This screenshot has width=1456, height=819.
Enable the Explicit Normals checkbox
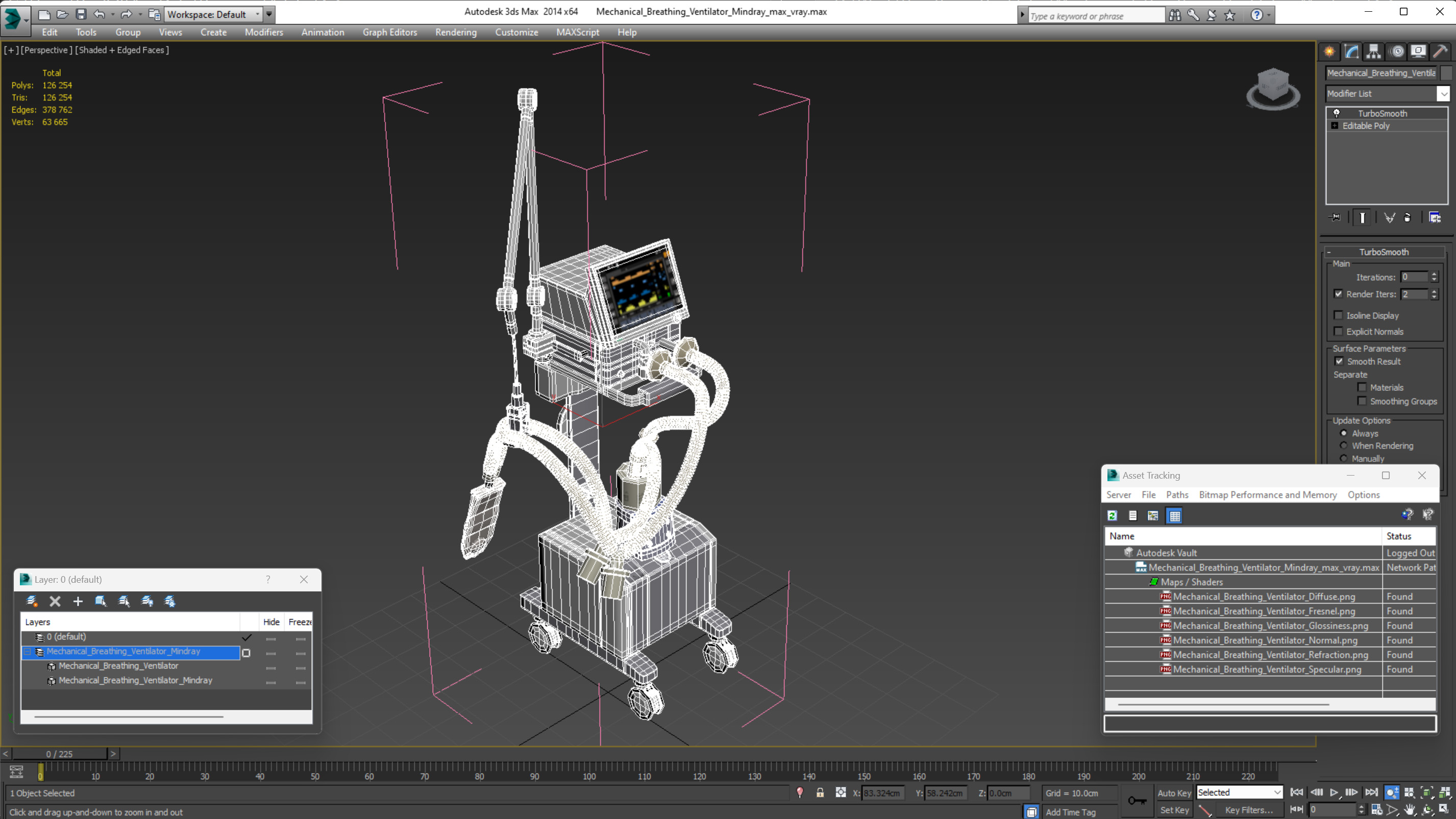tap(1339, 331)
